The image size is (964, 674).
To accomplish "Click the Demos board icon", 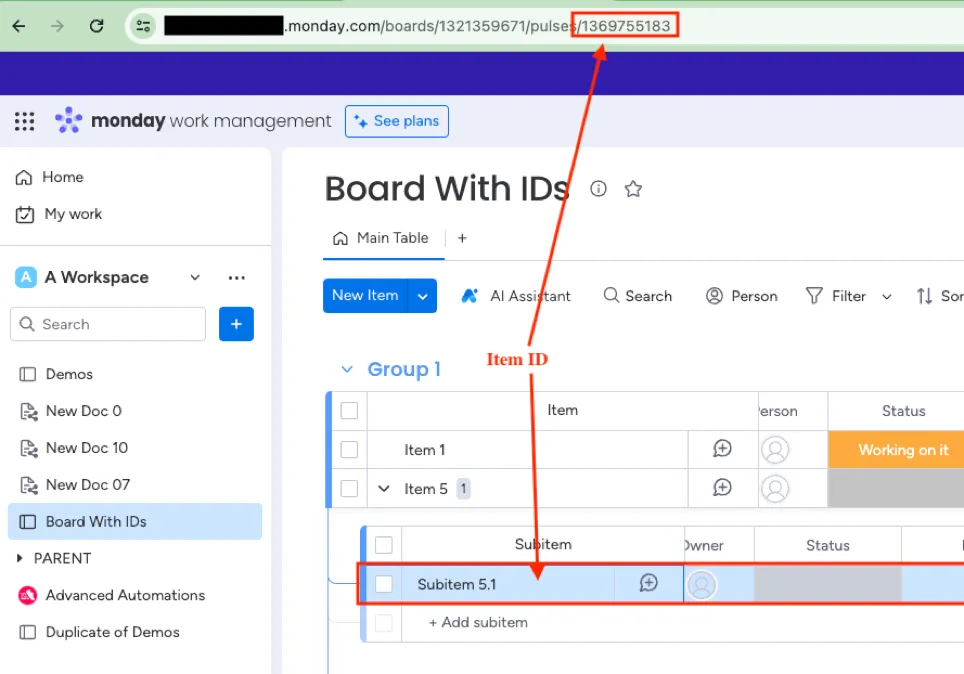I will coord(28,374).
